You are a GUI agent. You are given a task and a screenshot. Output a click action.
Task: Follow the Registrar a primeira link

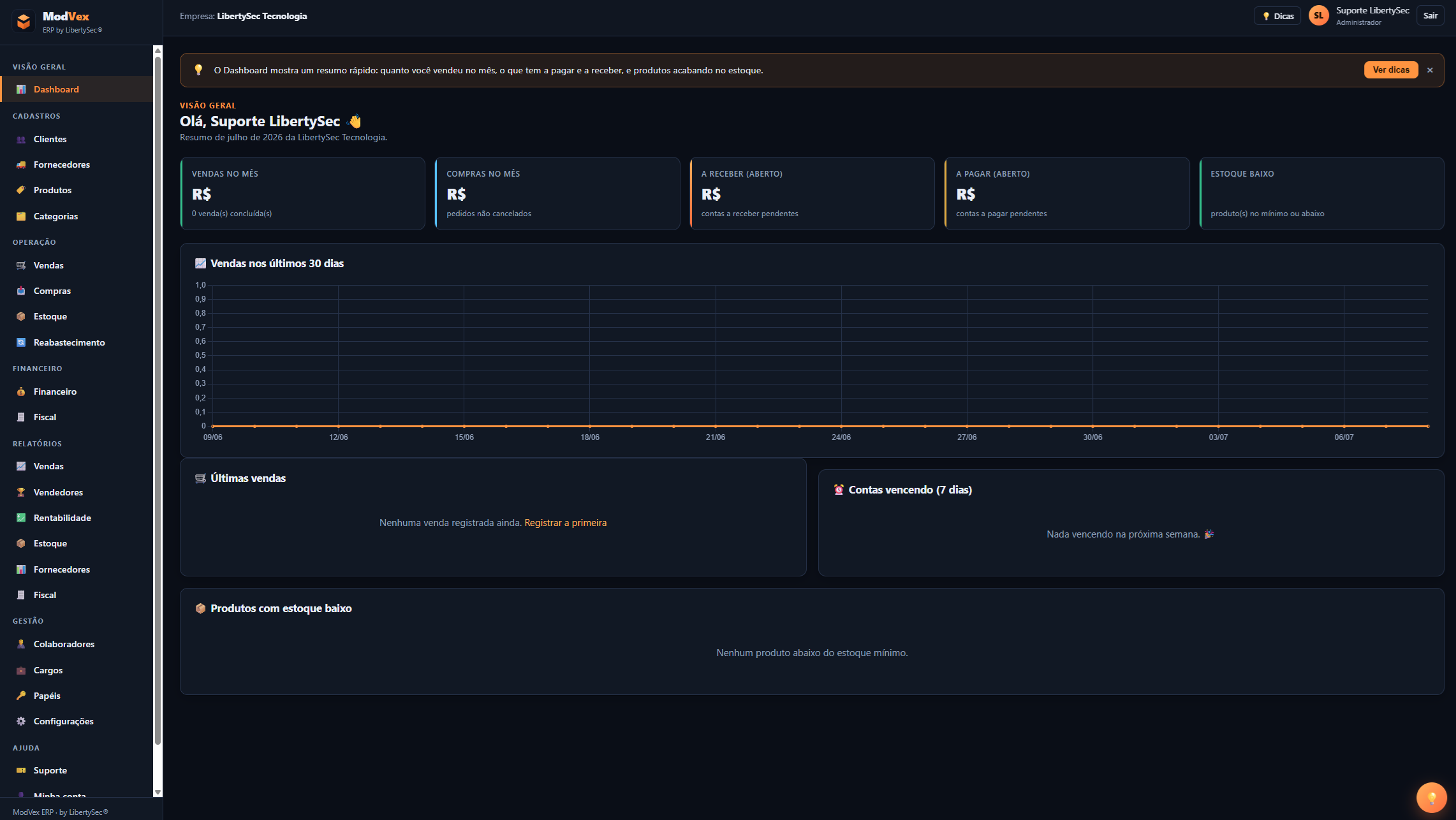click(x=566, y=523)
